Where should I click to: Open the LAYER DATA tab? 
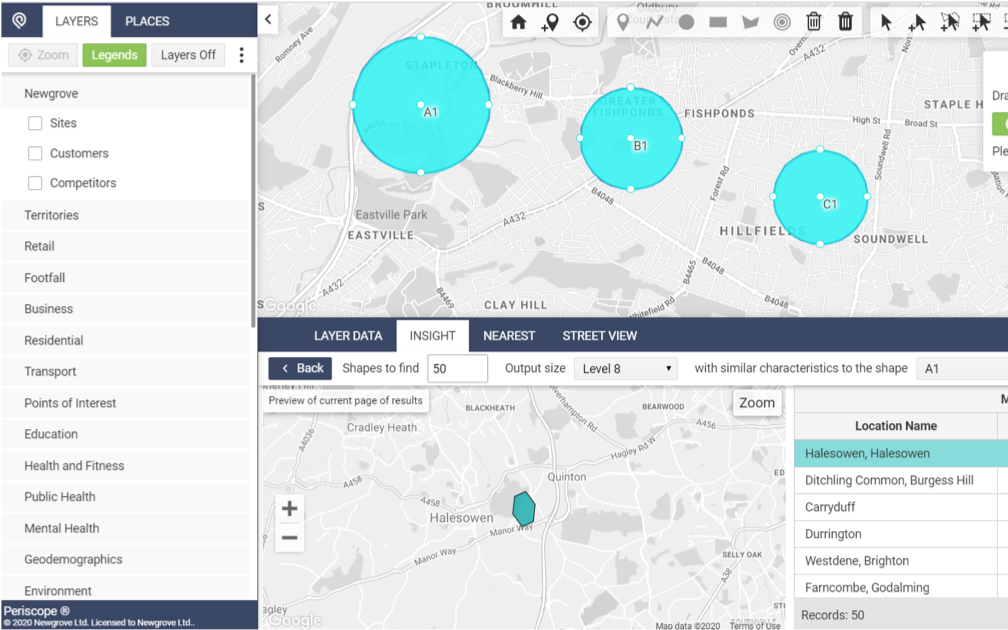pyautogui.click(x=348, y=336)
